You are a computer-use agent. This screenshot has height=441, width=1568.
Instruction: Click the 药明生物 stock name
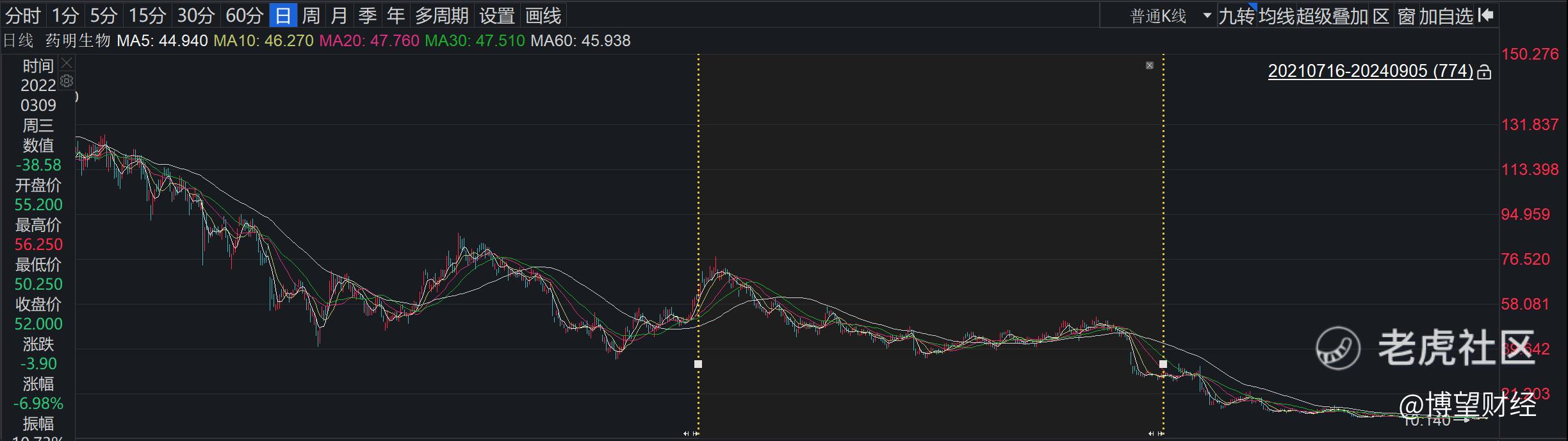[78, 41]
